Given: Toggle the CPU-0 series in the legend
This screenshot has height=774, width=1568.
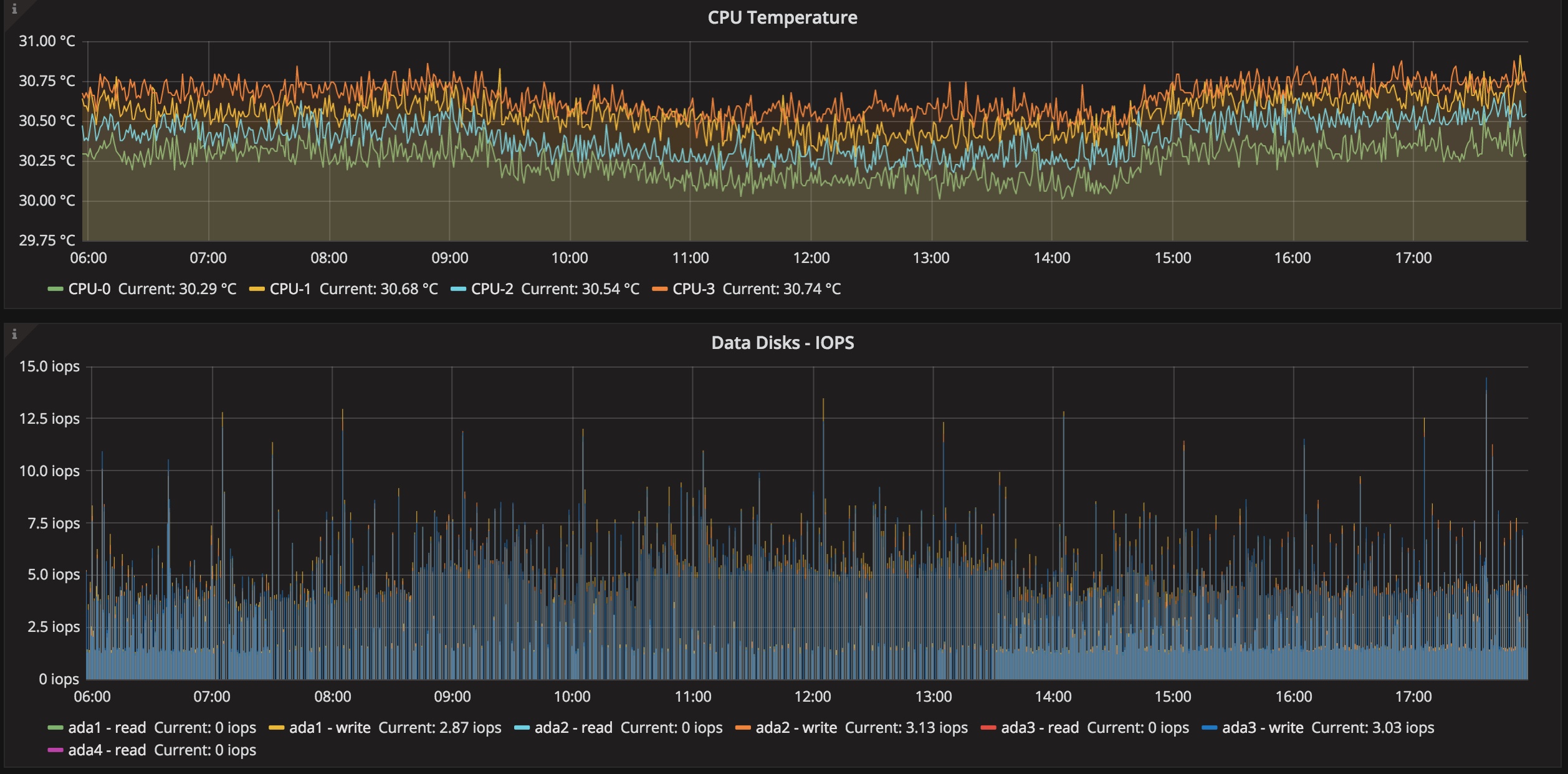Looking at the screenshot, I should (x=89, y=289).
